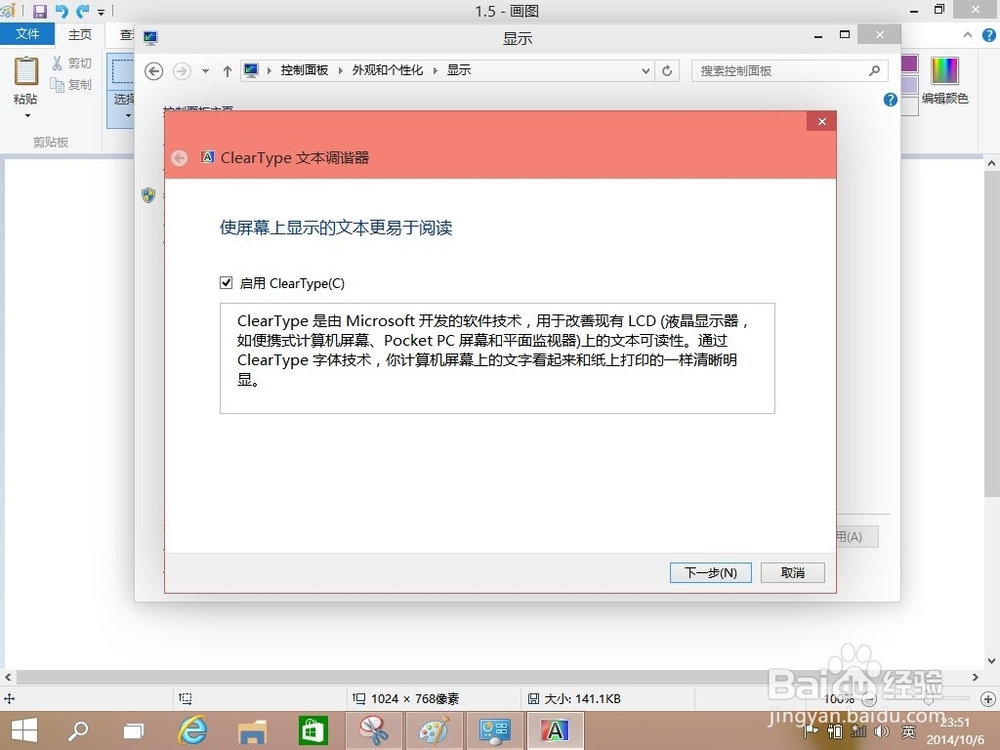Pick the purple swatch in Paint's palette
Screen dimensions: 1000x750
point(909,63)
